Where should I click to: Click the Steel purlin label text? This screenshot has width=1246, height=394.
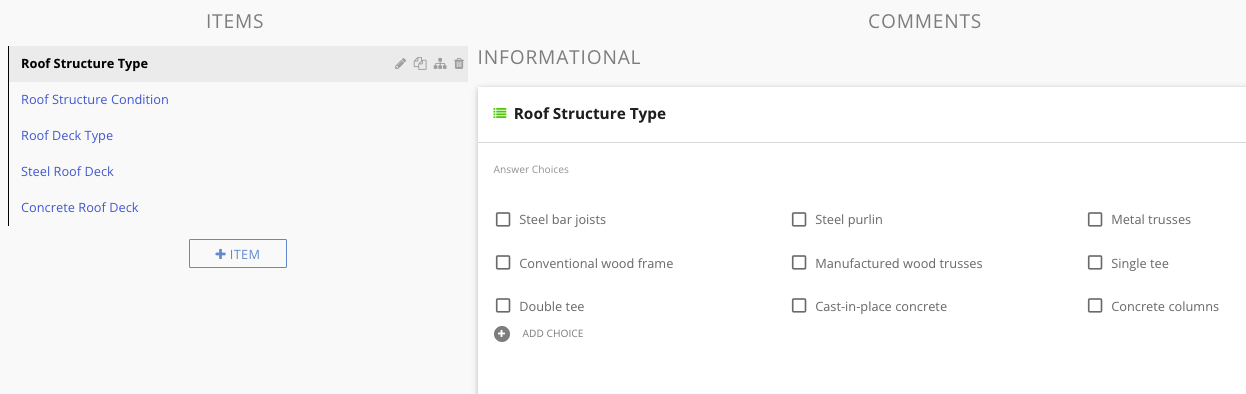[x=849, y=220]
